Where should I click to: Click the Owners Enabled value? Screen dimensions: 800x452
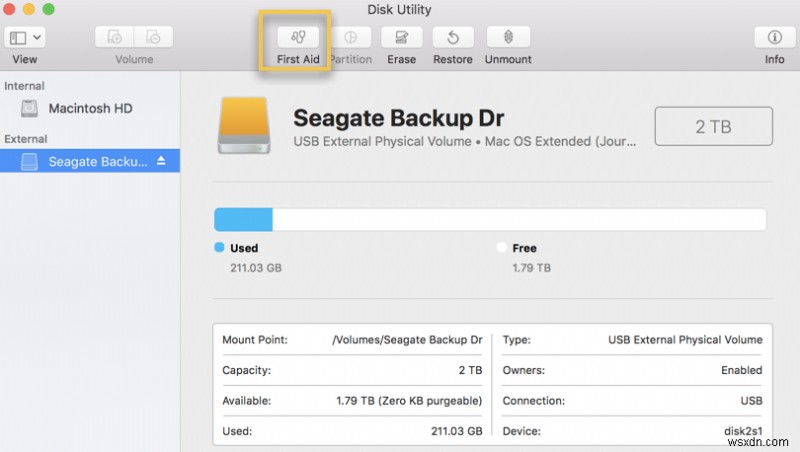click(x=742, y=370)
